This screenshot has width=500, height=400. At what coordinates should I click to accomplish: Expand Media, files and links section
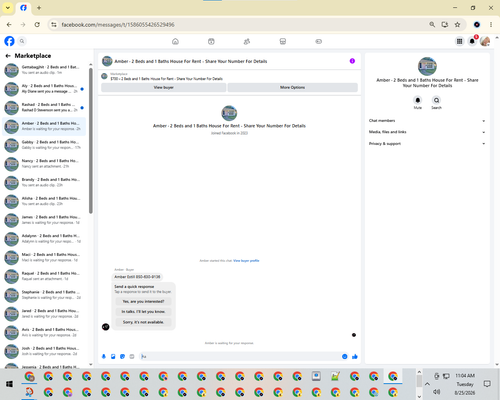click(x=427, y=132)
